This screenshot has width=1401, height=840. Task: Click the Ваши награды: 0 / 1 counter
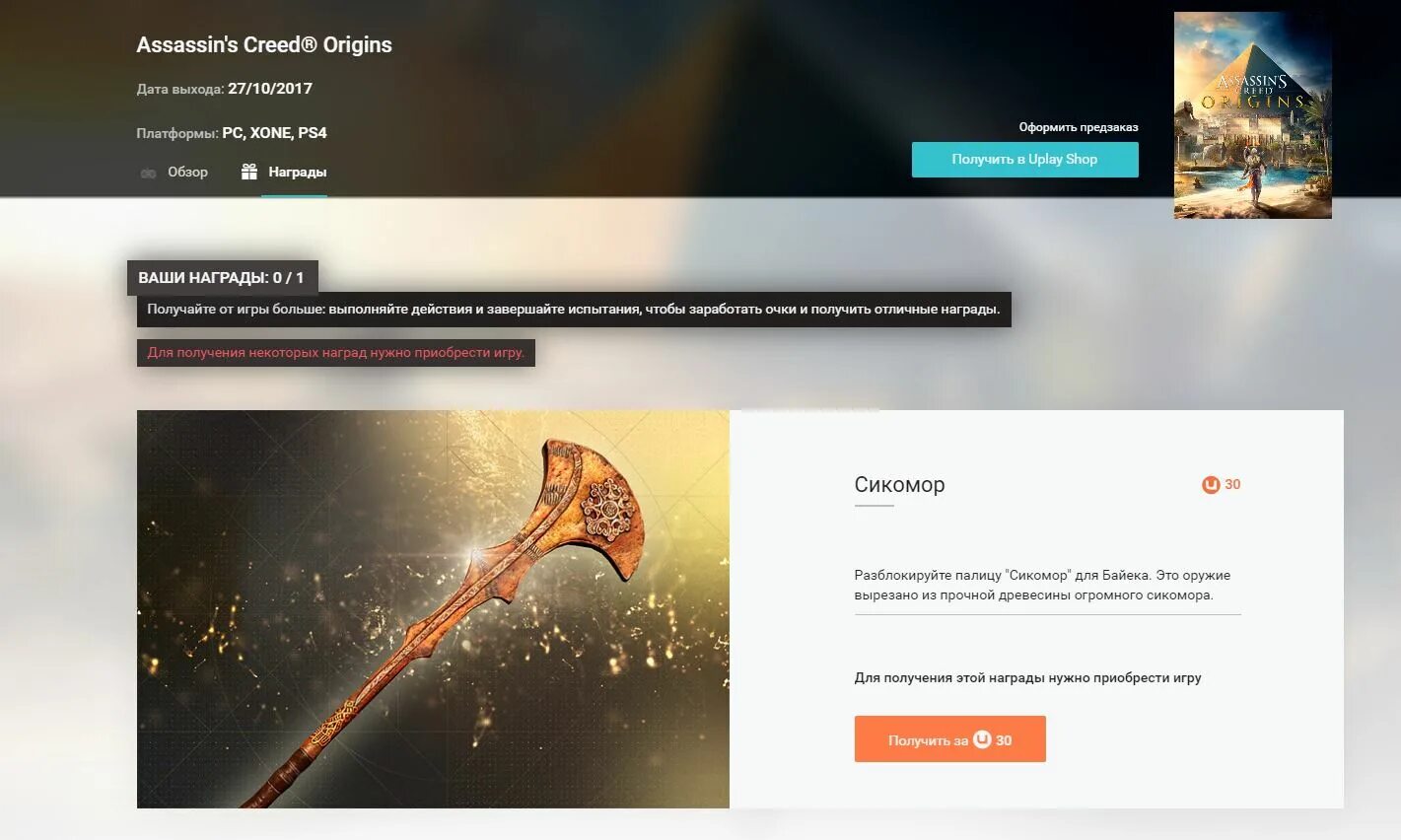pos(222,278)
